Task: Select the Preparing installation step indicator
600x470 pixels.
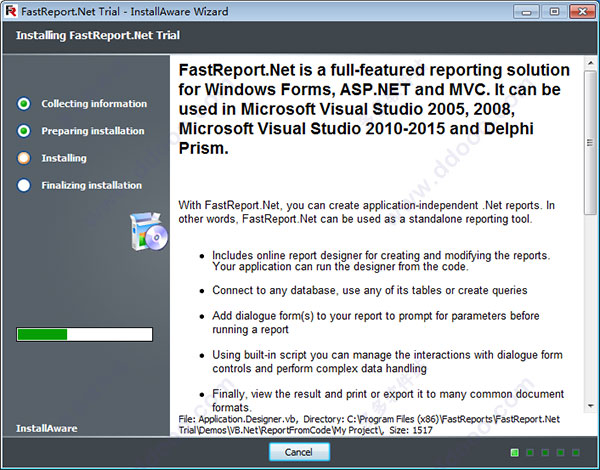Action: [24, 131]
